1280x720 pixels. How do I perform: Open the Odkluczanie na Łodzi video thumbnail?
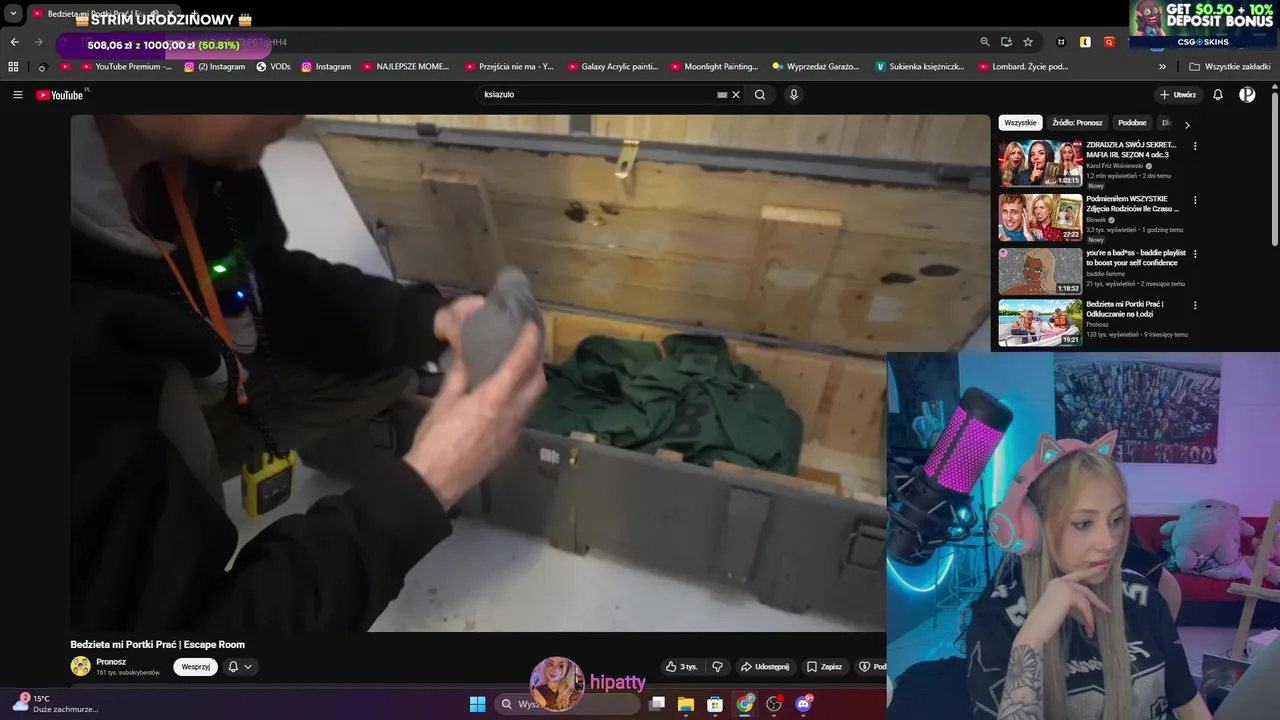1040,323
